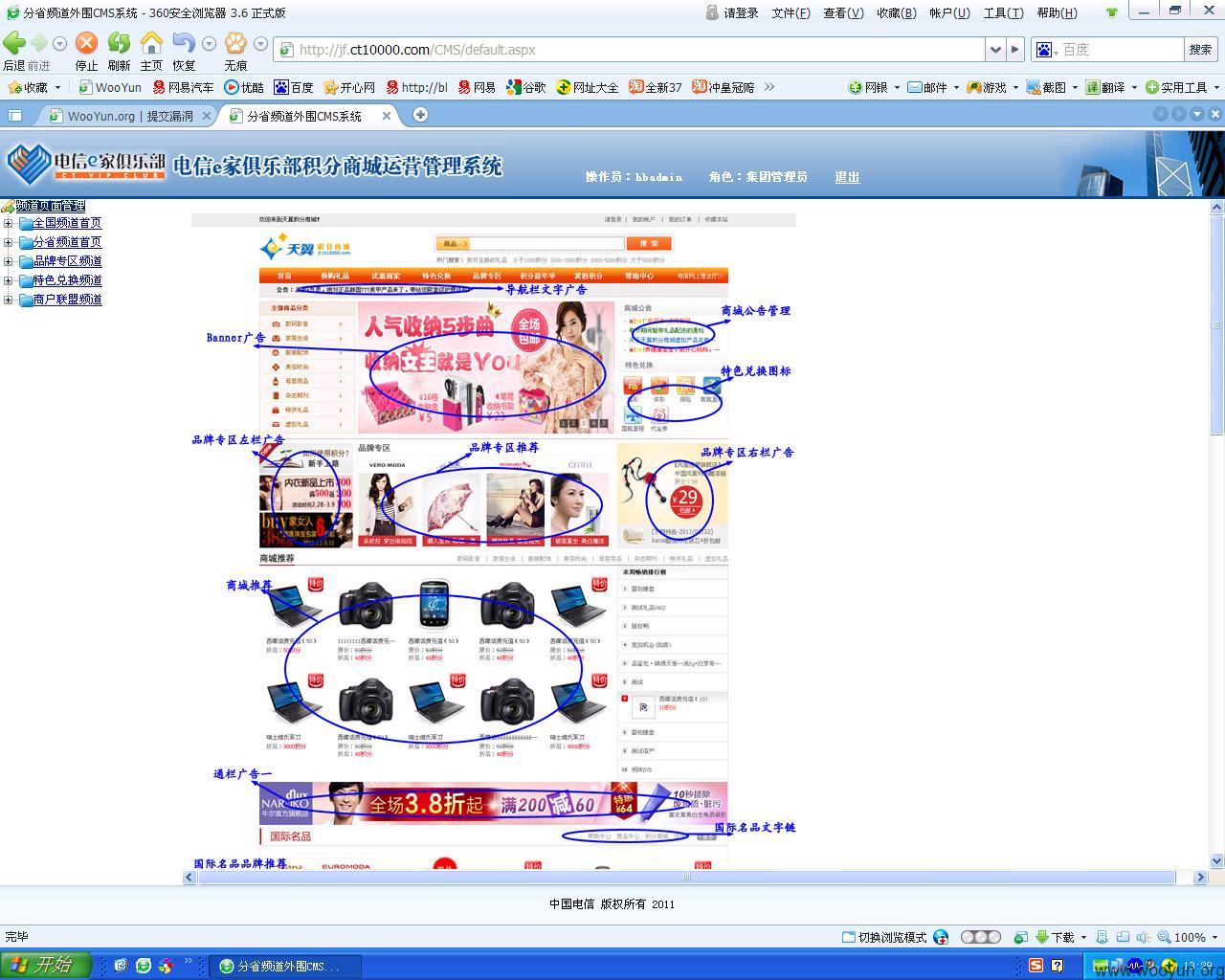This screenshot has height=980, width=1225.
Task: Open the 帐户(U) menu
Action: tap(949, 12)
